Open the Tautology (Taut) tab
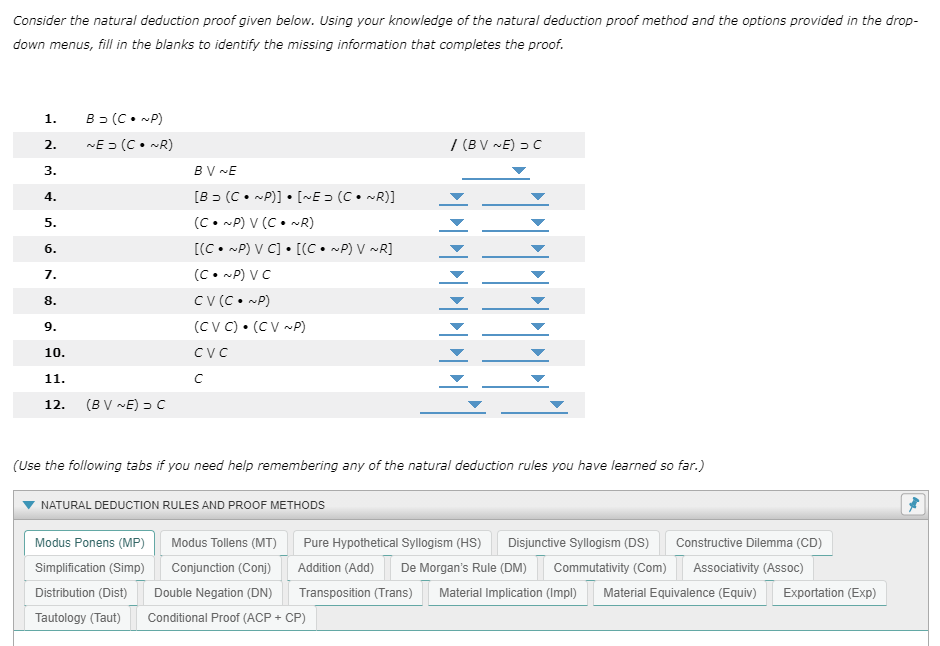The image size is (940, 646). (x=79, y=617)
